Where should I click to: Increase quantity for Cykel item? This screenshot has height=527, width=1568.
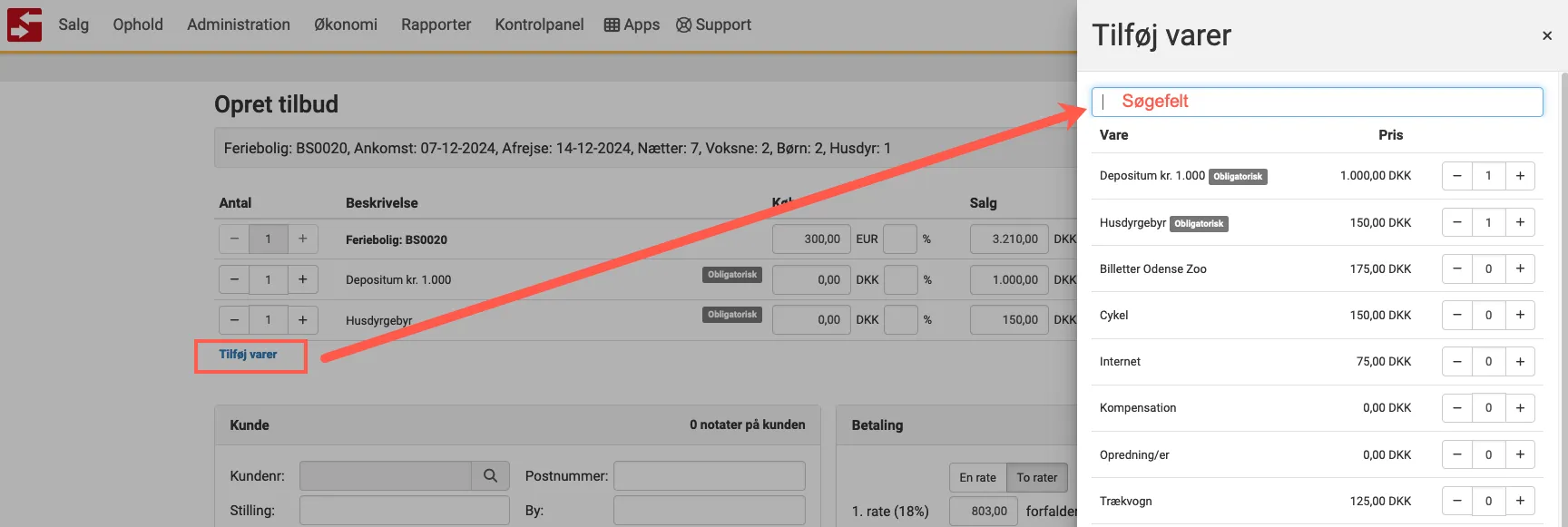pos(1520,315)
